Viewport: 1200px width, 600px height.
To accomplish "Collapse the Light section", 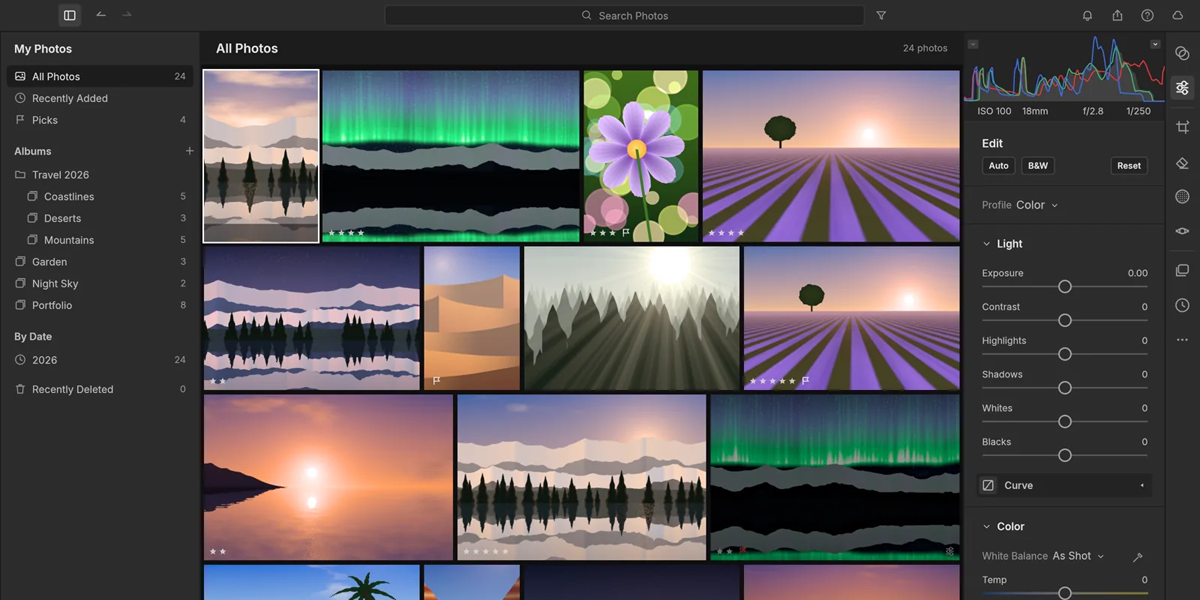I will point(987,244).
